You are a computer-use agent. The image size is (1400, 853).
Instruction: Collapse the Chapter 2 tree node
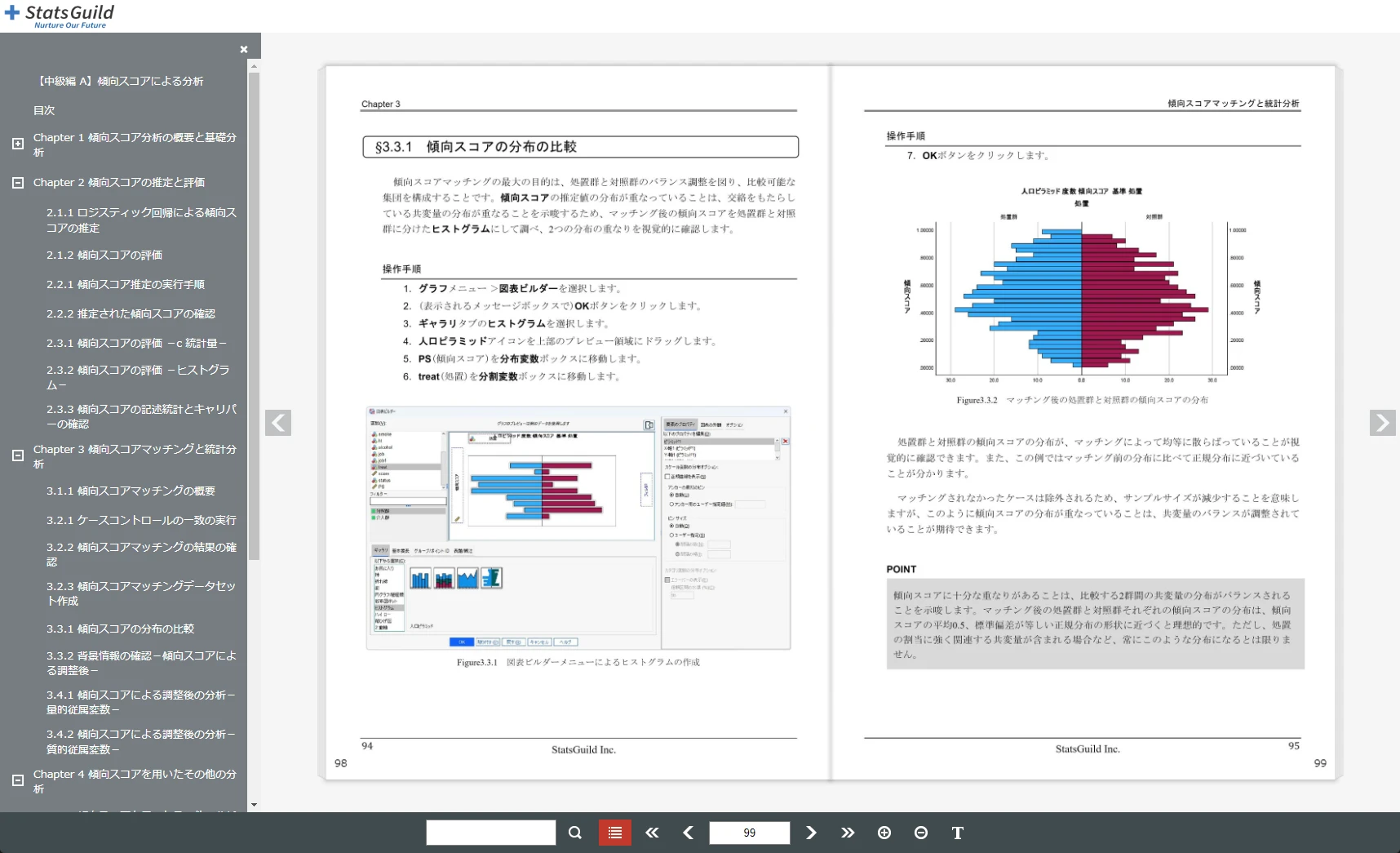17,183
